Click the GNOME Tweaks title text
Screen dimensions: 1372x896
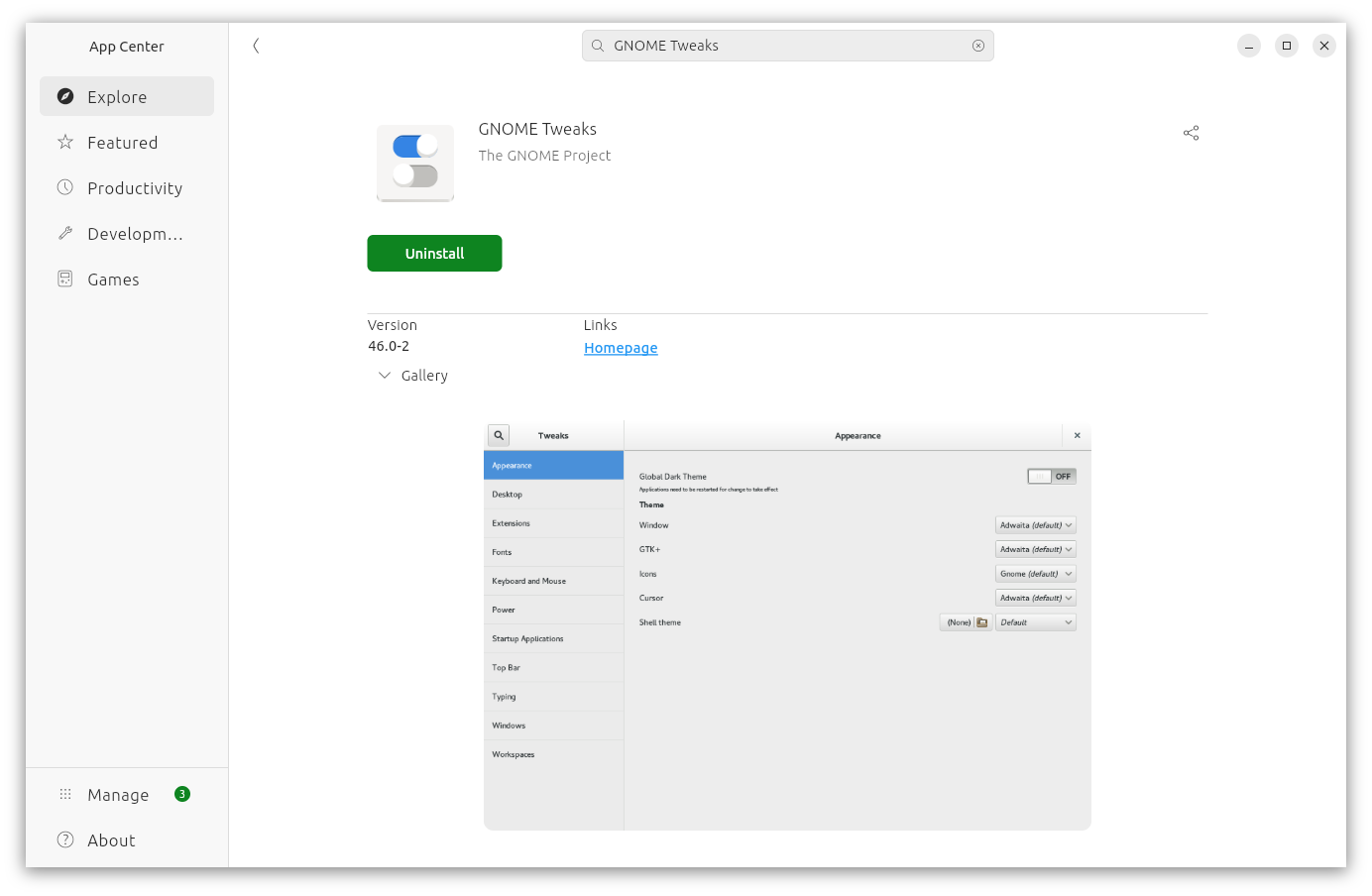pos(537,129)
